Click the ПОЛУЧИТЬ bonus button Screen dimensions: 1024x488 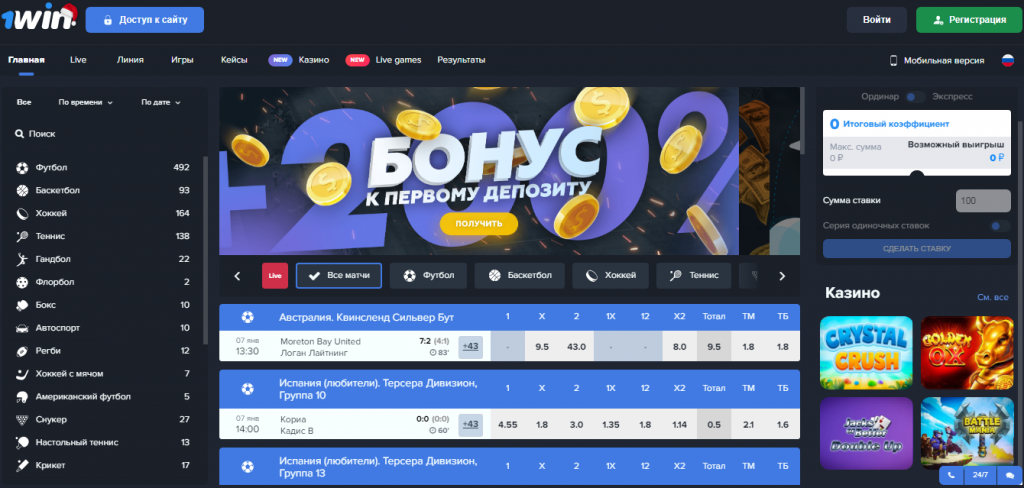479,223
